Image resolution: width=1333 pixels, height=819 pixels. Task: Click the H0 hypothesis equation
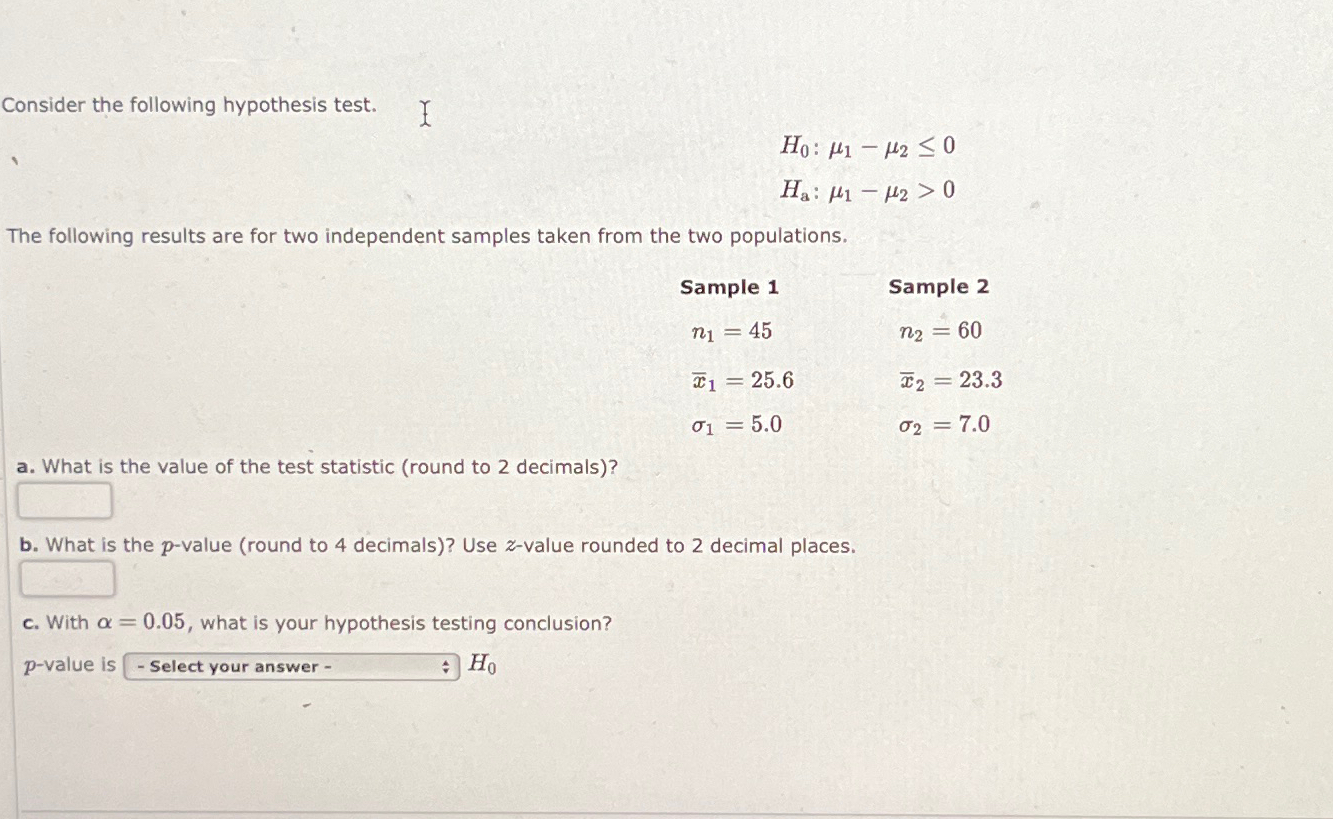coord(868,146)
